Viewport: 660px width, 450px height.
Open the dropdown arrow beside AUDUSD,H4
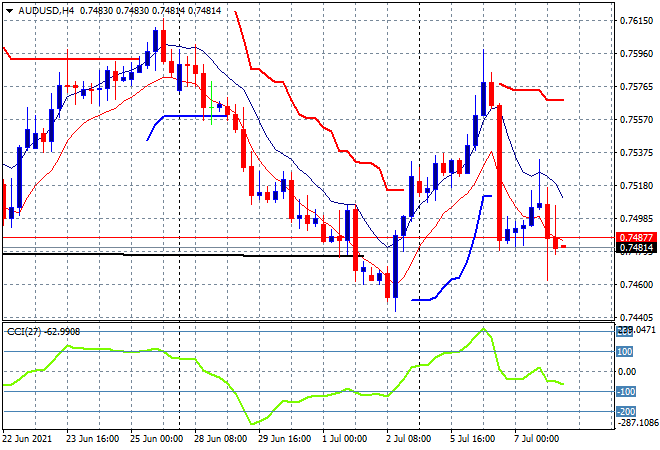(8, 9)
